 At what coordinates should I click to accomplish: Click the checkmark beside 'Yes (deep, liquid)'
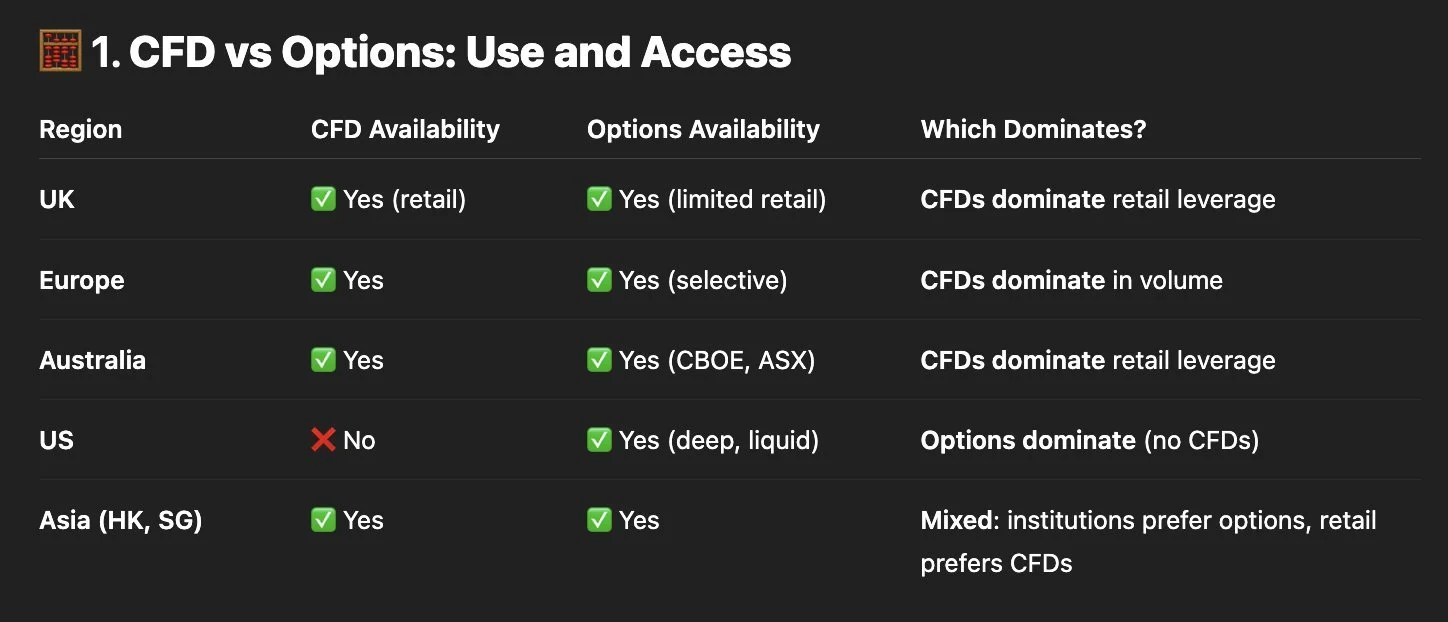599,440
